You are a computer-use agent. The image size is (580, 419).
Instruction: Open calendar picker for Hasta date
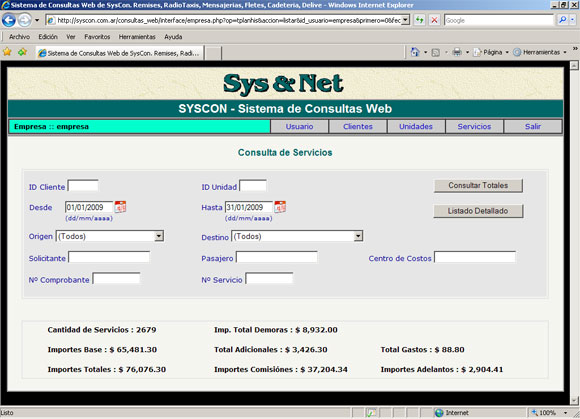[x=280, y=207]
